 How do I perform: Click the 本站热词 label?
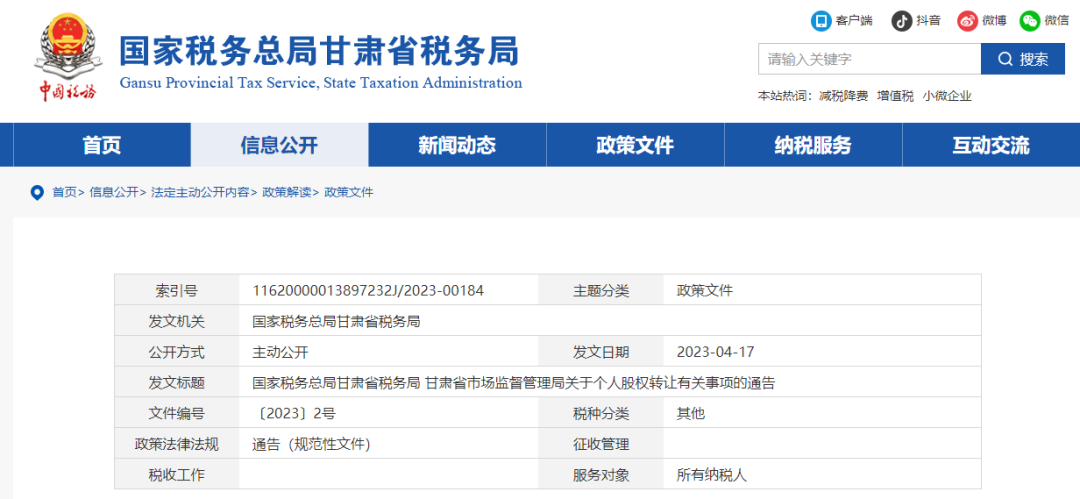(785, 96)
